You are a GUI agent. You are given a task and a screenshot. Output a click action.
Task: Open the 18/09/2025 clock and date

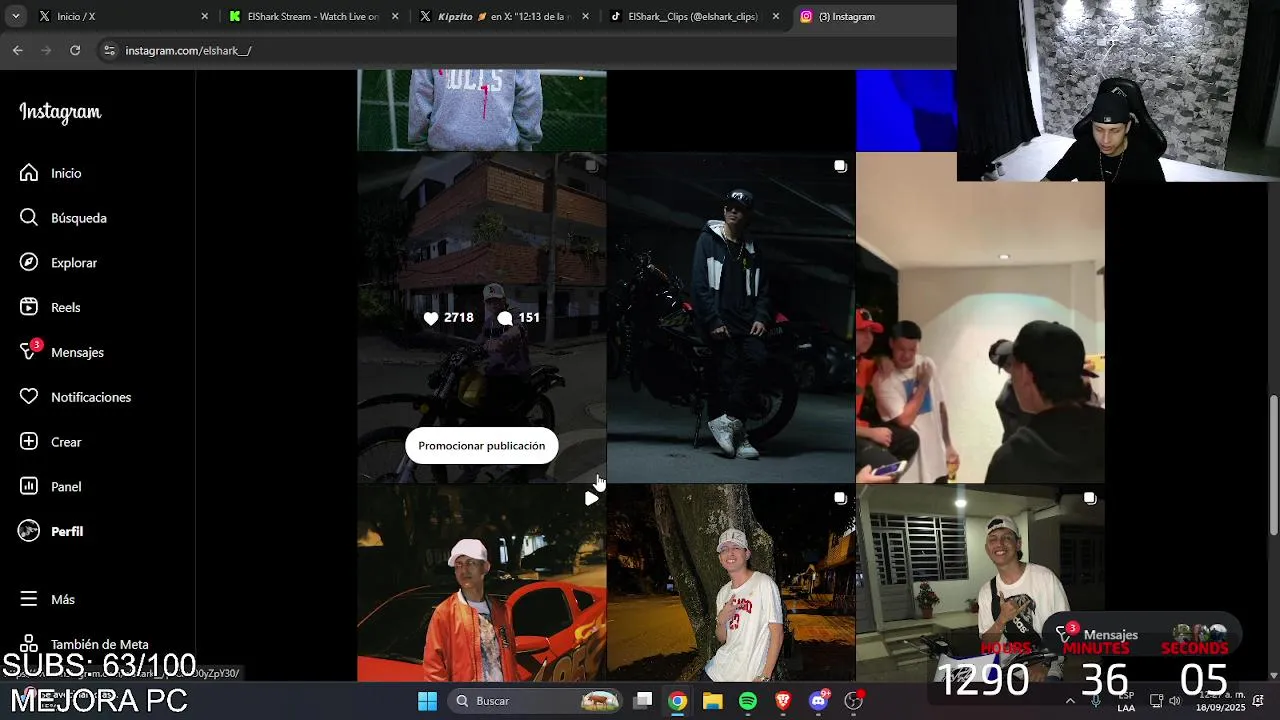[1221, 701]
